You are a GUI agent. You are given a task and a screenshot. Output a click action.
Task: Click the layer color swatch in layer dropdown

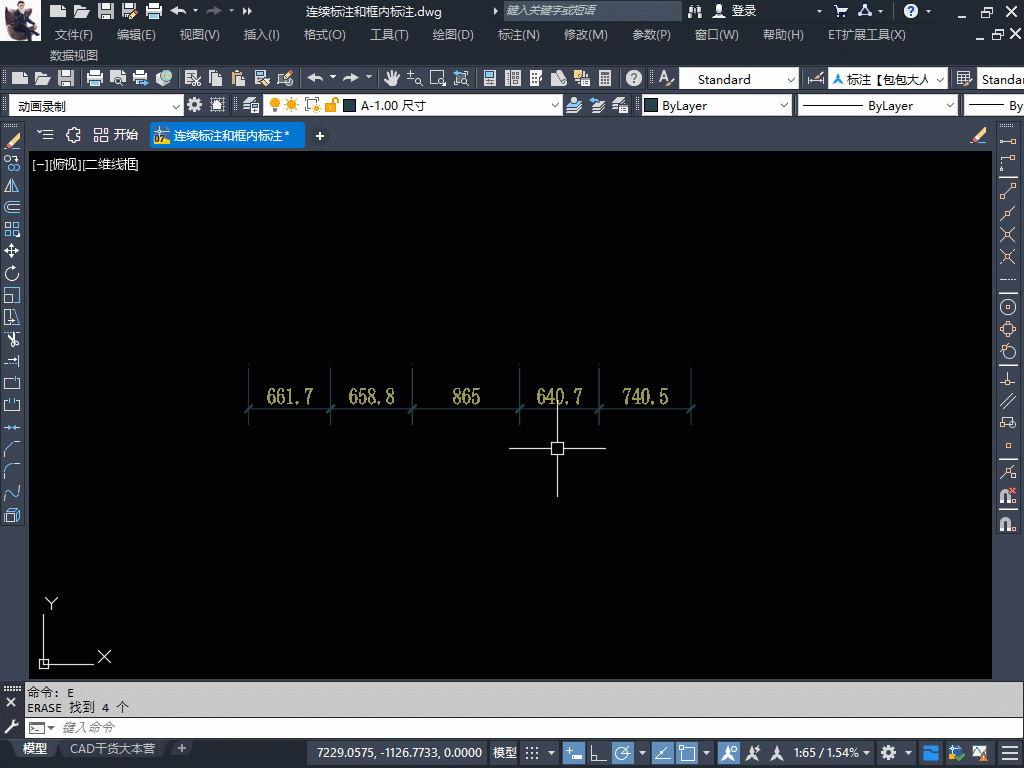click(349, 105)
